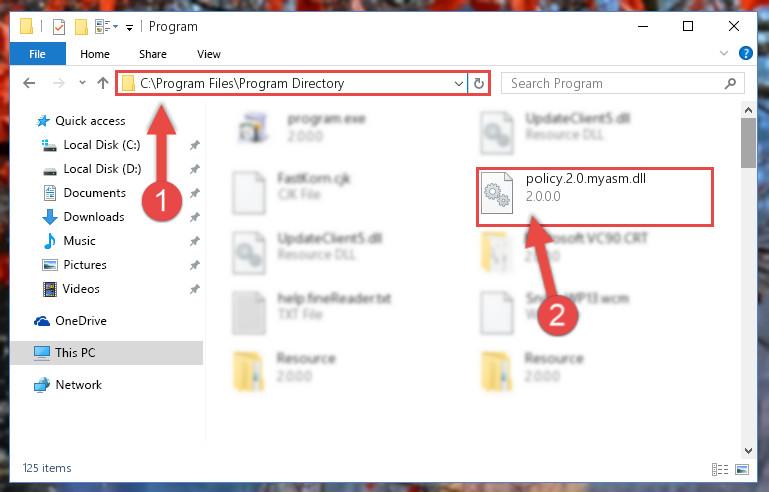Open the recent locations dropdown arrow
769x492 pixels.
pos(82,83)
